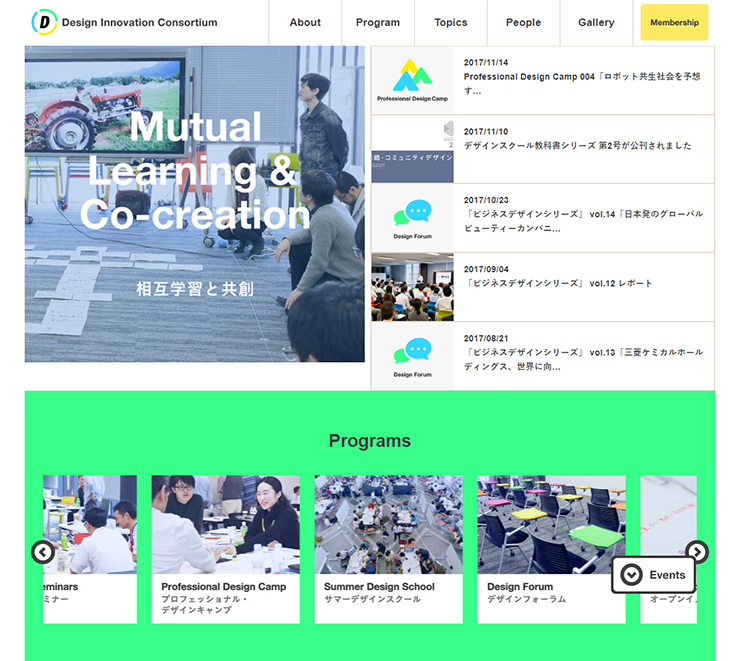Click the デザインフォーラム subtitle
The width and height of the screenshot is (740, 661).
(526, 599)
